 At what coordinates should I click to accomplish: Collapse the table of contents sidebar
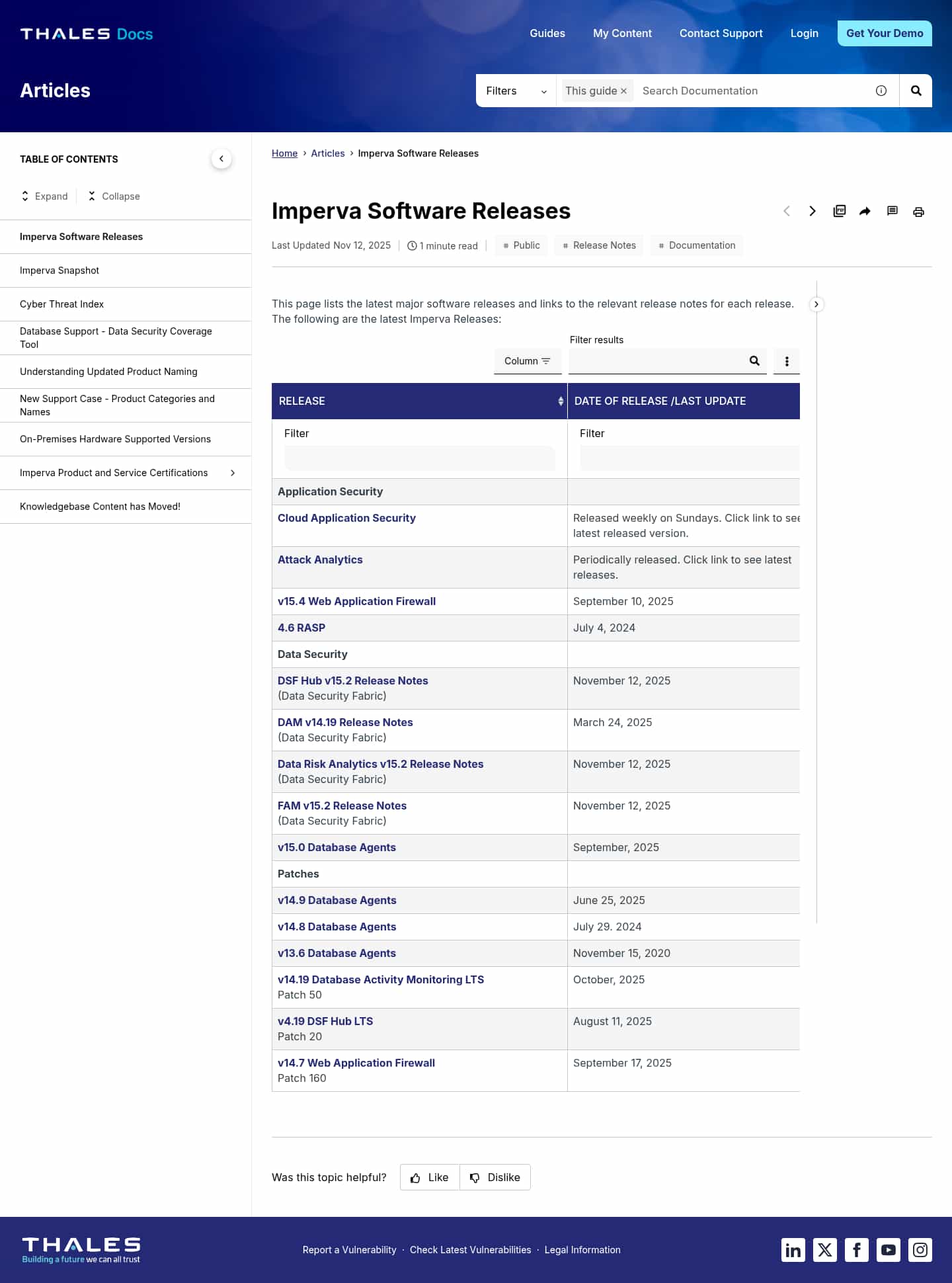coord(221,159)
